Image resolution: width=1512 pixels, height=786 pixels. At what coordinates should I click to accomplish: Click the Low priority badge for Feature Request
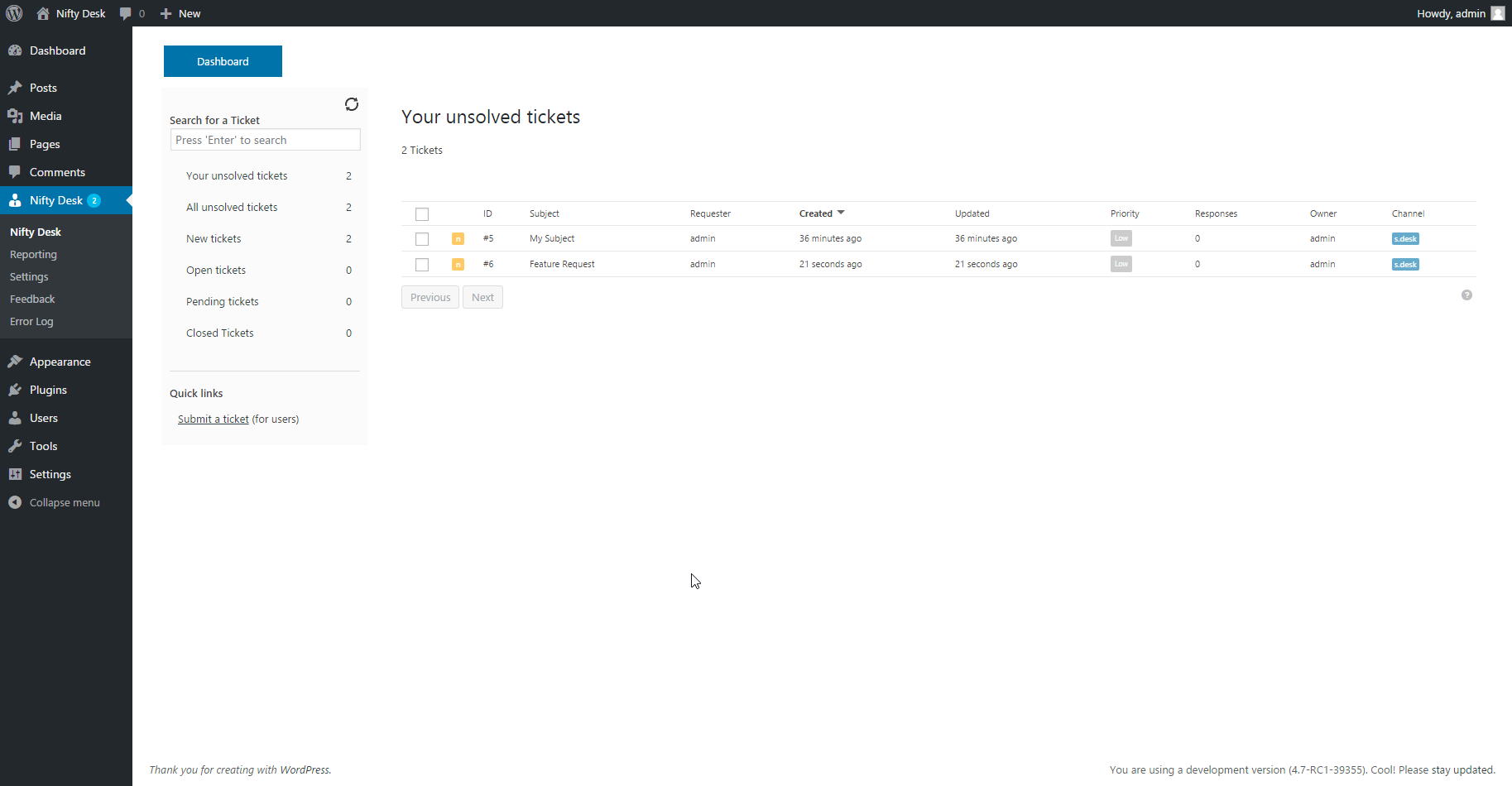(1121, 264)
